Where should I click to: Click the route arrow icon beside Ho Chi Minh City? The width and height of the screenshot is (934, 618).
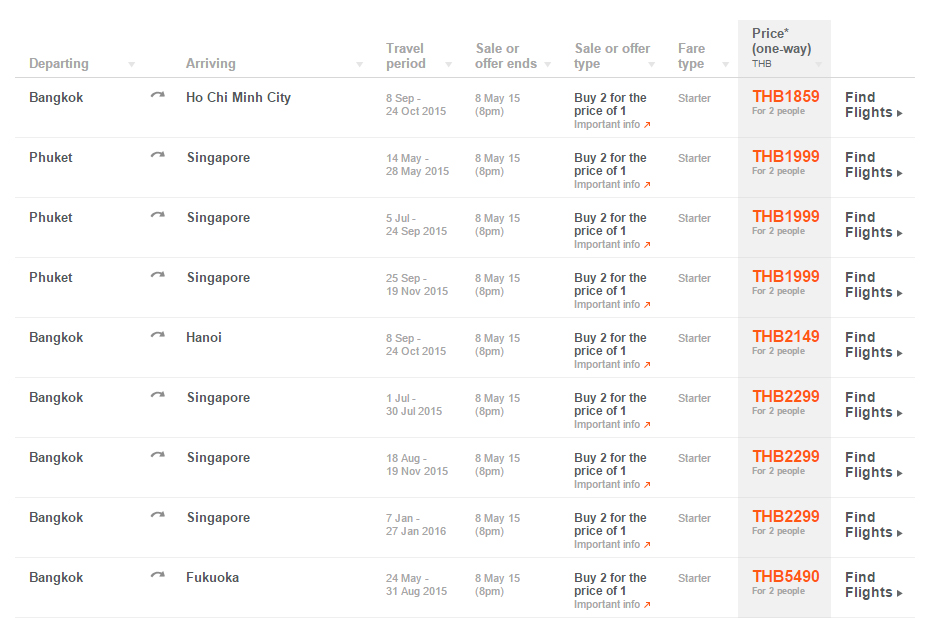pos(157,96)
